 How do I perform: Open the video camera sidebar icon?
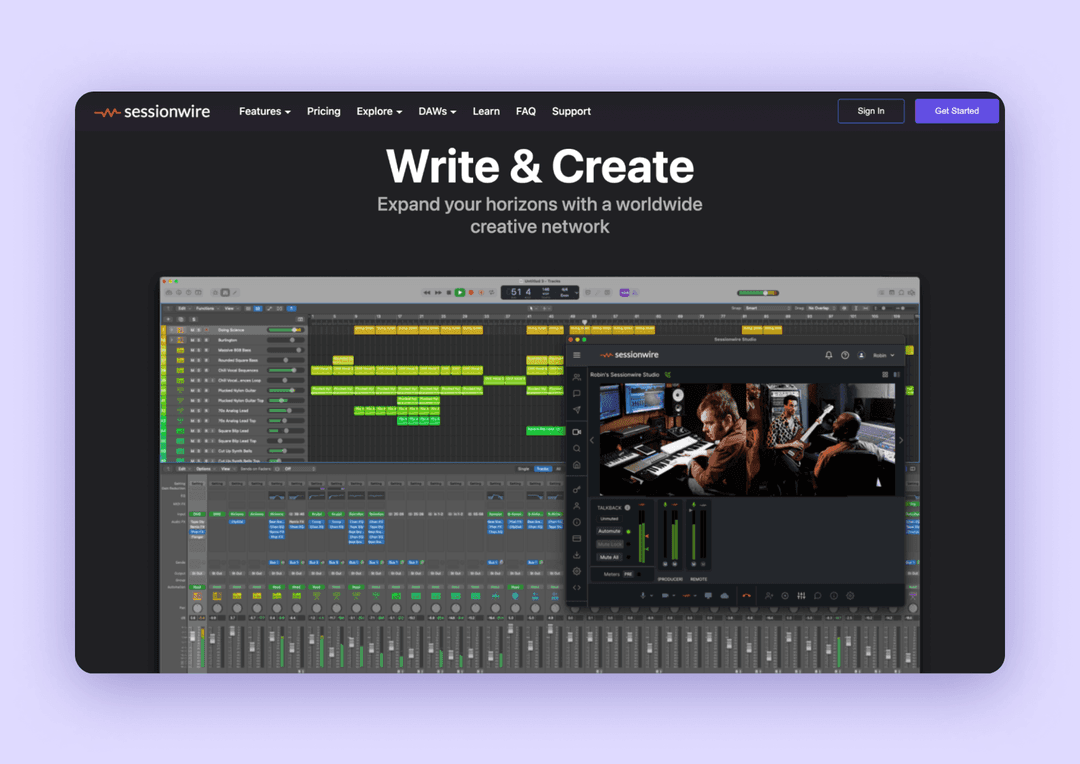pos(577,432)
